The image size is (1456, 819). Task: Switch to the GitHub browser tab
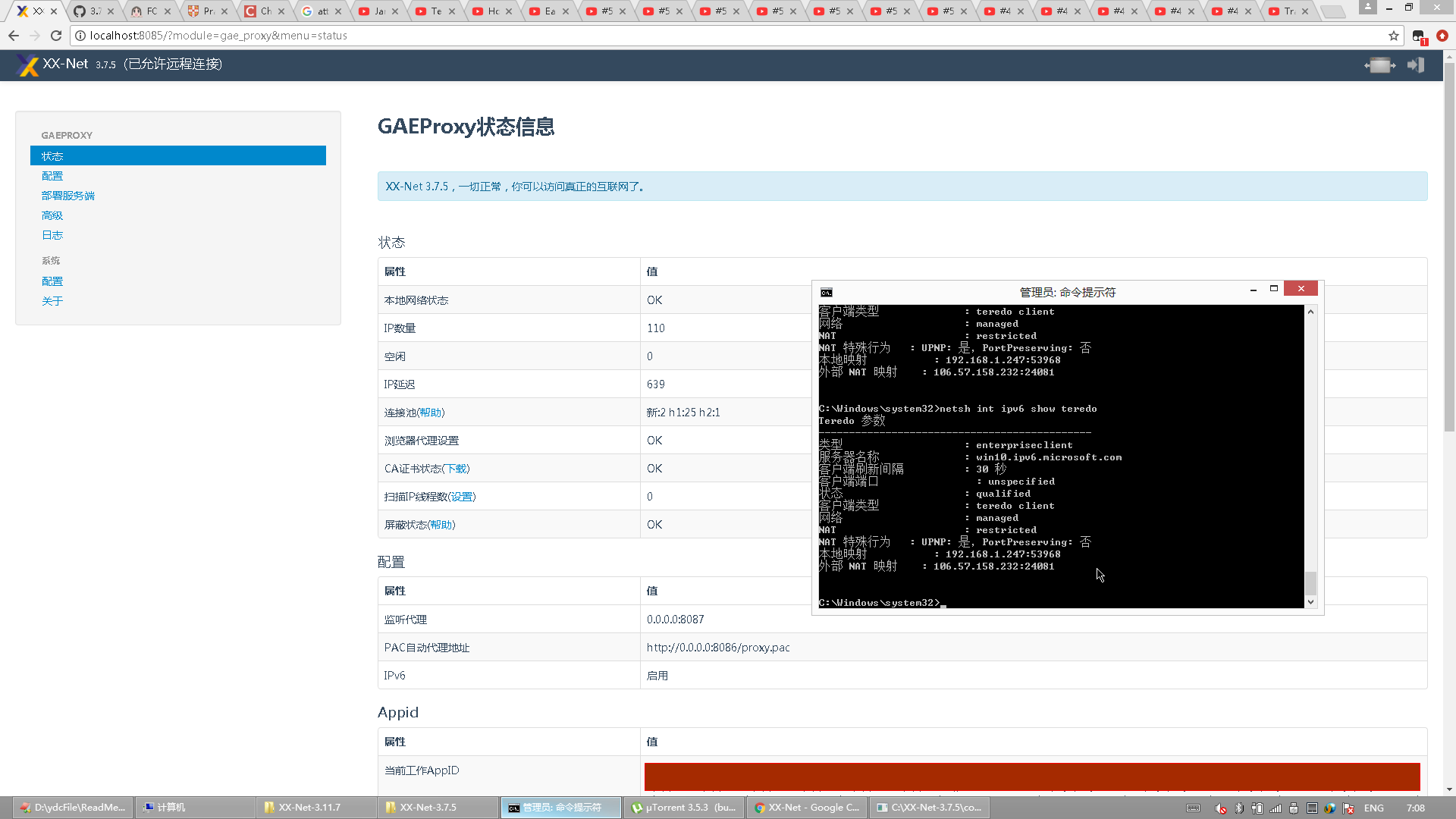(95, 11)
